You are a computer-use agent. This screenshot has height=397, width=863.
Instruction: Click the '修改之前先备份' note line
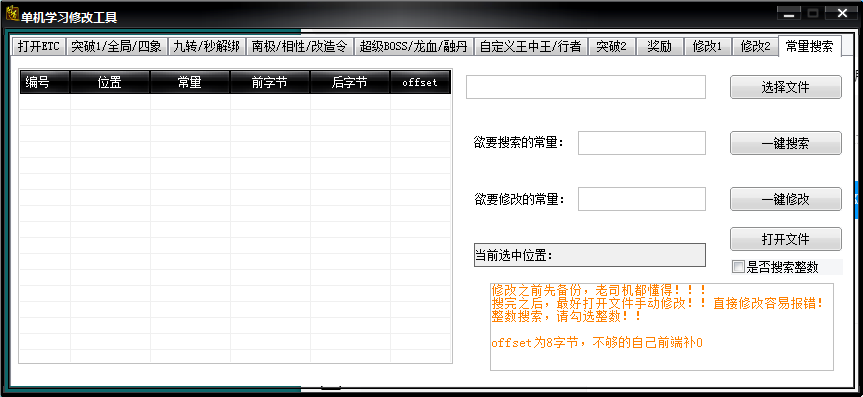point(599,290)
